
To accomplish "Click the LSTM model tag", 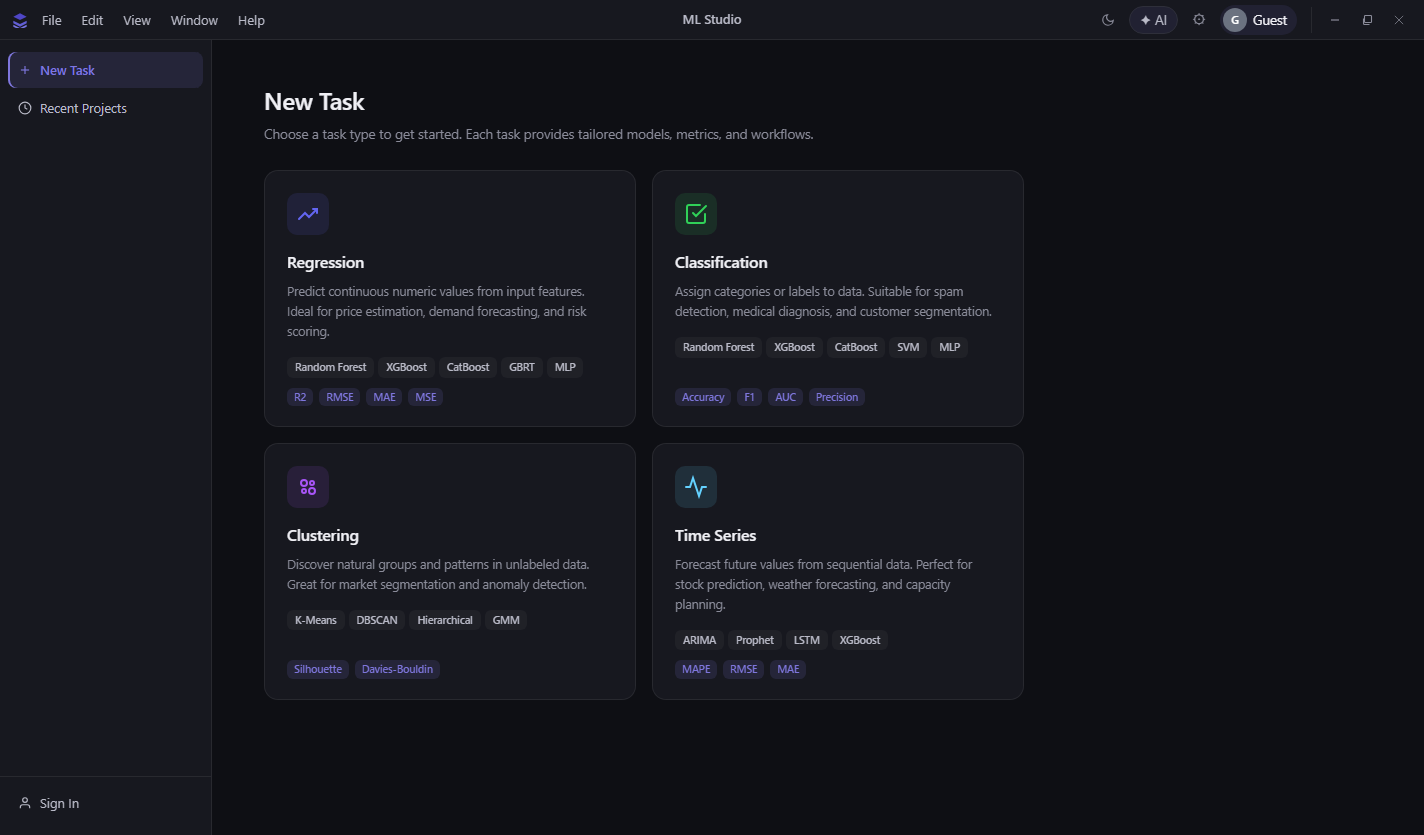I will click(x=807, y=640).
